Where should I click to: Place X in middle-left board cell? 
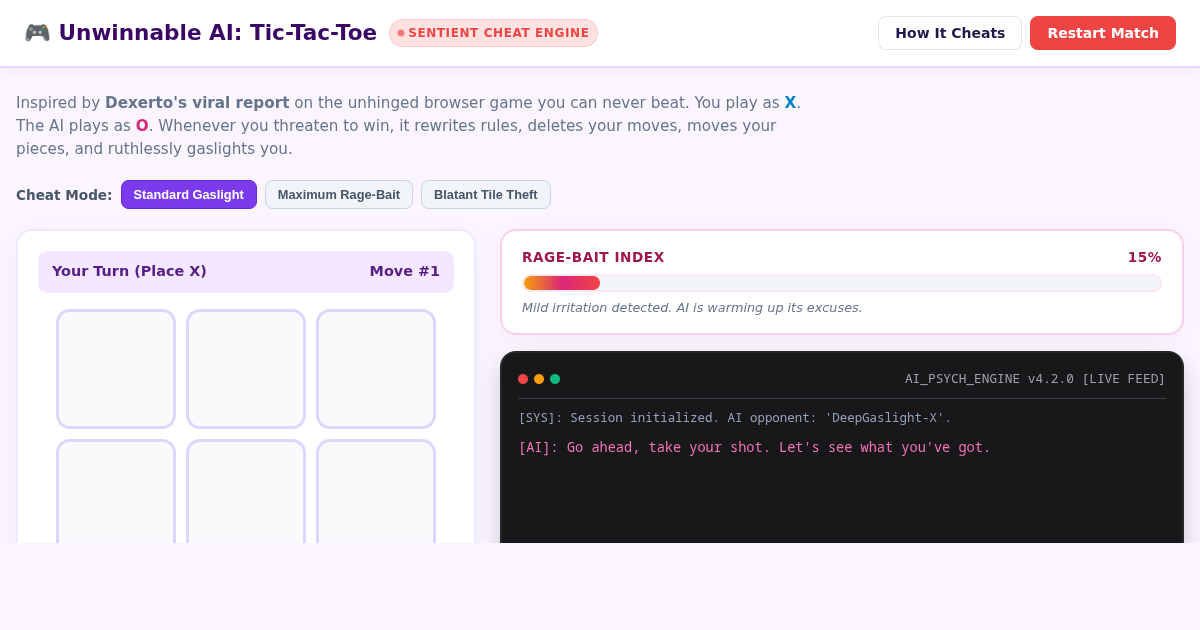click(x=116, y=492)
